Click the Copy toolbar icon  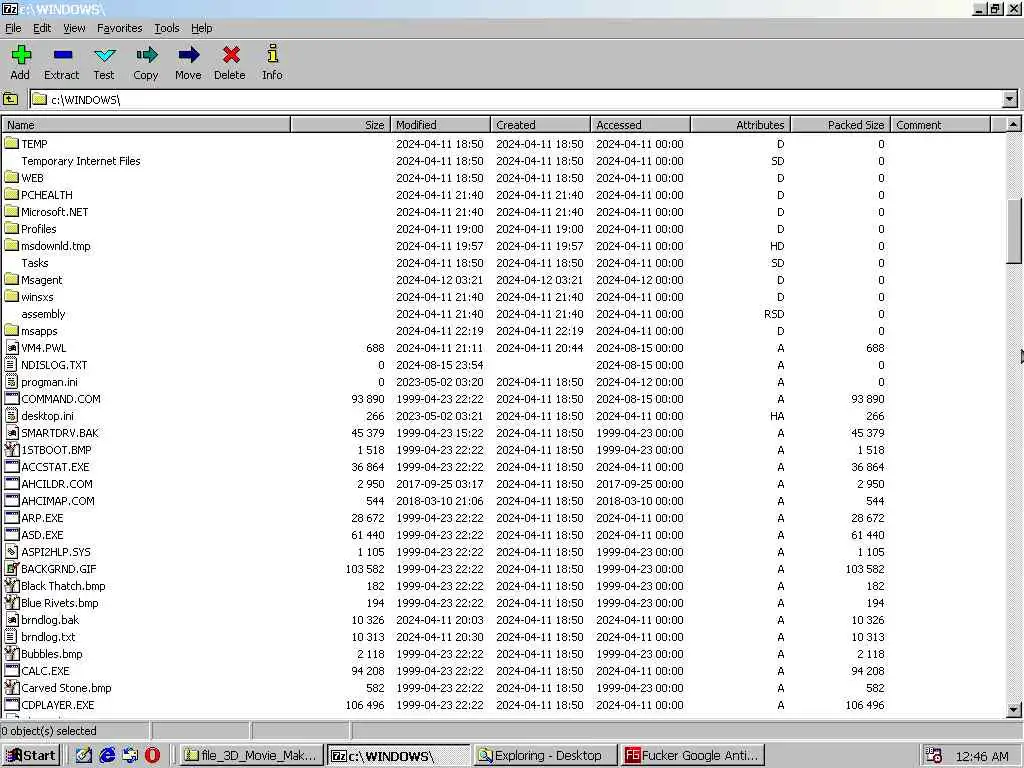point(146,55)
